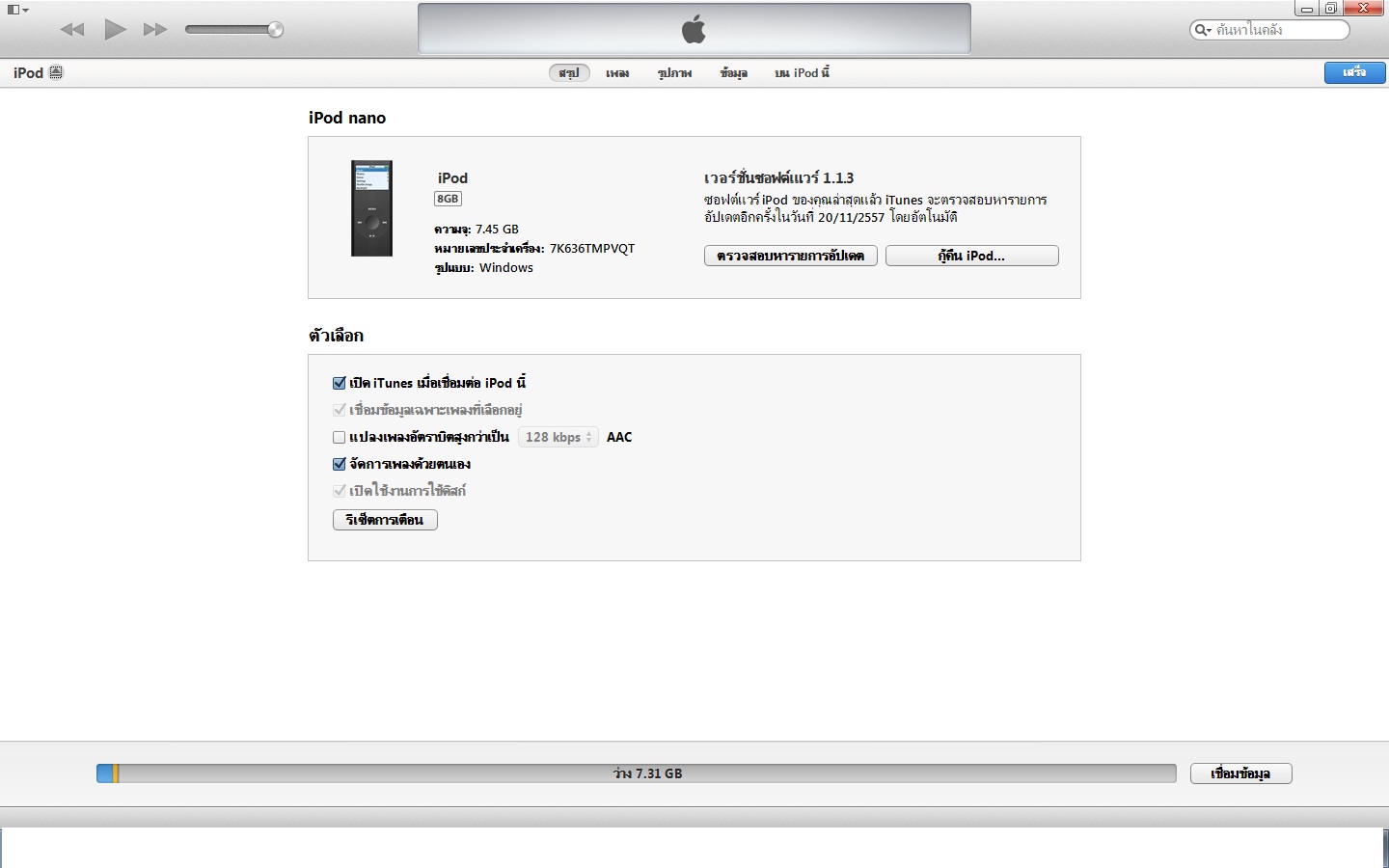Viewport: 1389px width, 868px height.
Task: Click the format value Windows
Action: pos(506,267)
